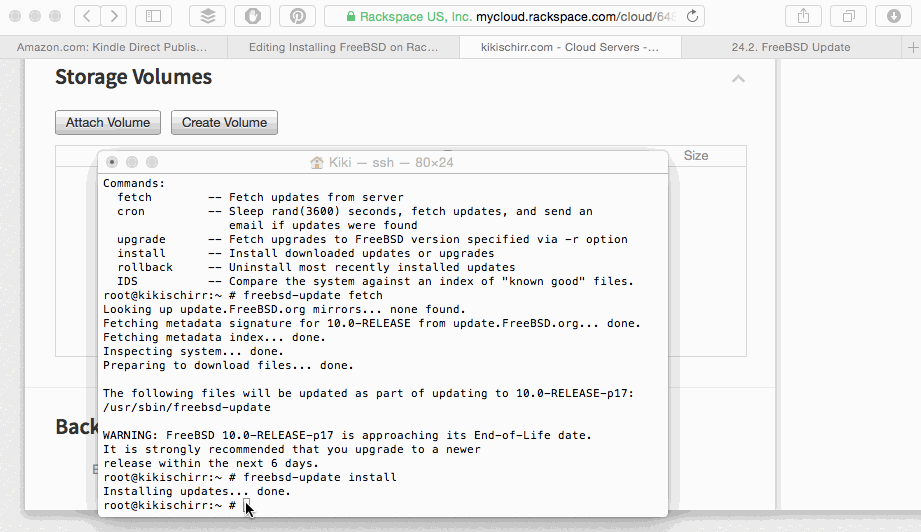Click the Size column header

pyautogui.click(x=695, y=156)
